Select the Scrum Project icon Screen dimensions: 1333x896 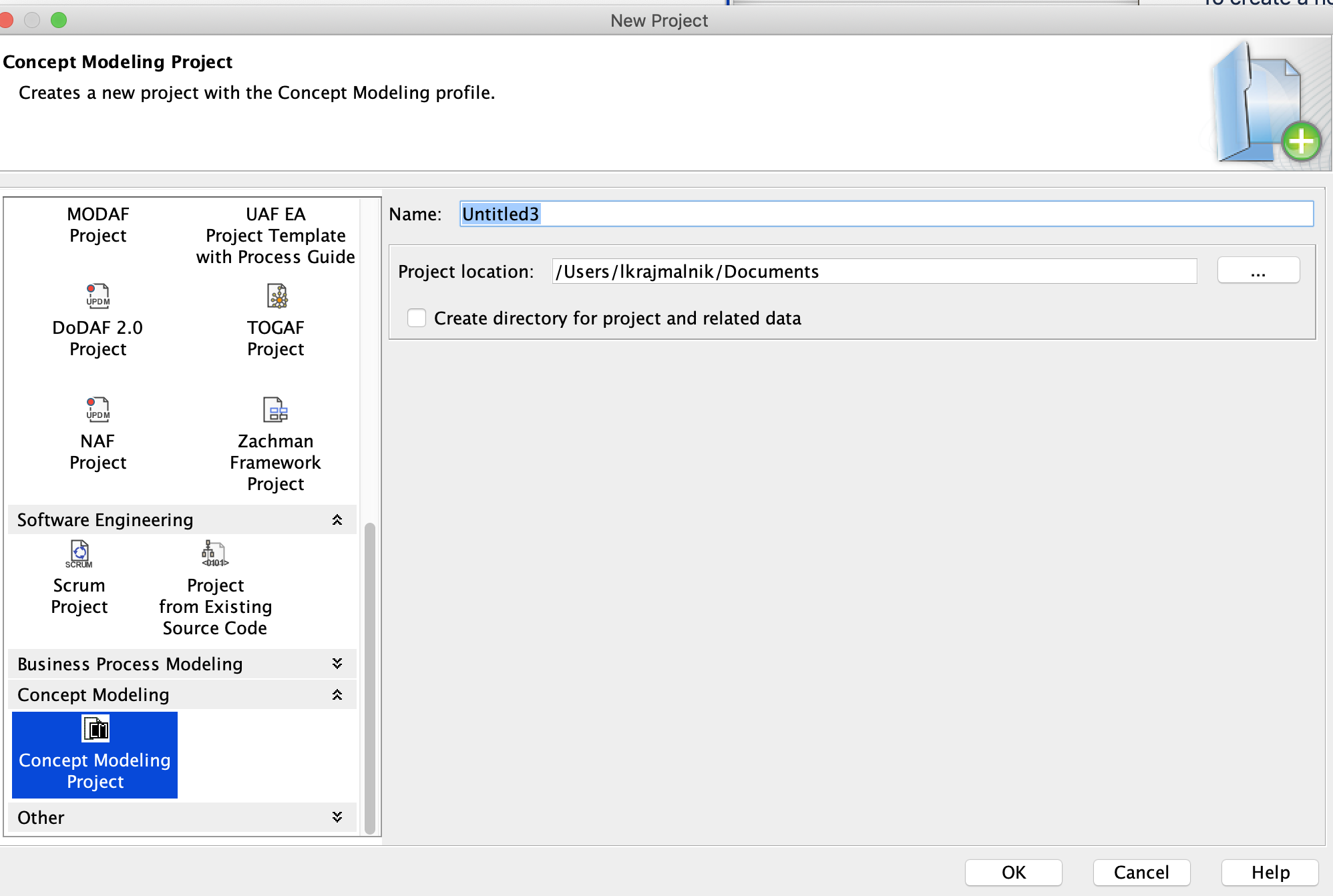click(x=79, y=553)
